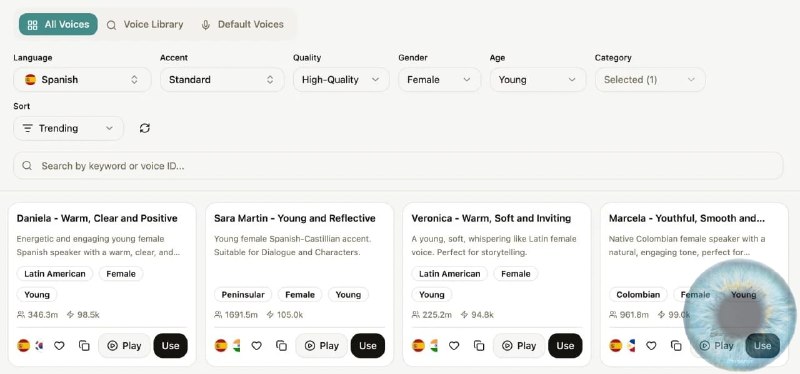Click the Spain flag on Daniela card
The width and height of the screenshot is (800, 374).
click(23, 346)
